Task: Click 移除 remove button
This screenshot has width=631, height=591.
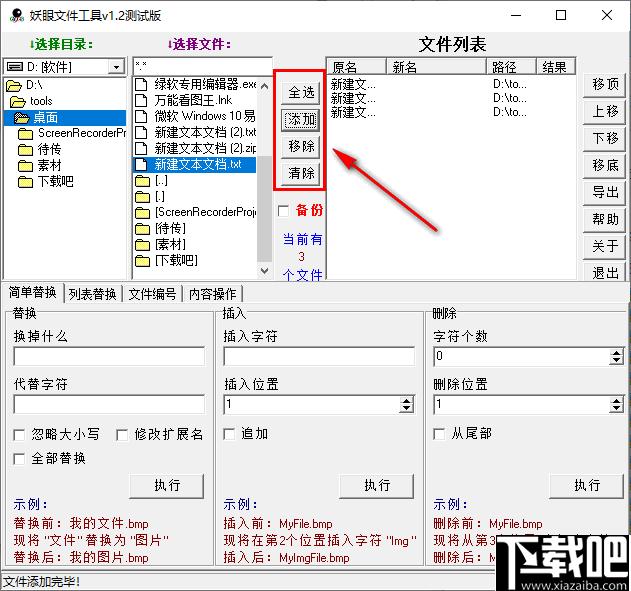Action: click(x=301, y=146)
